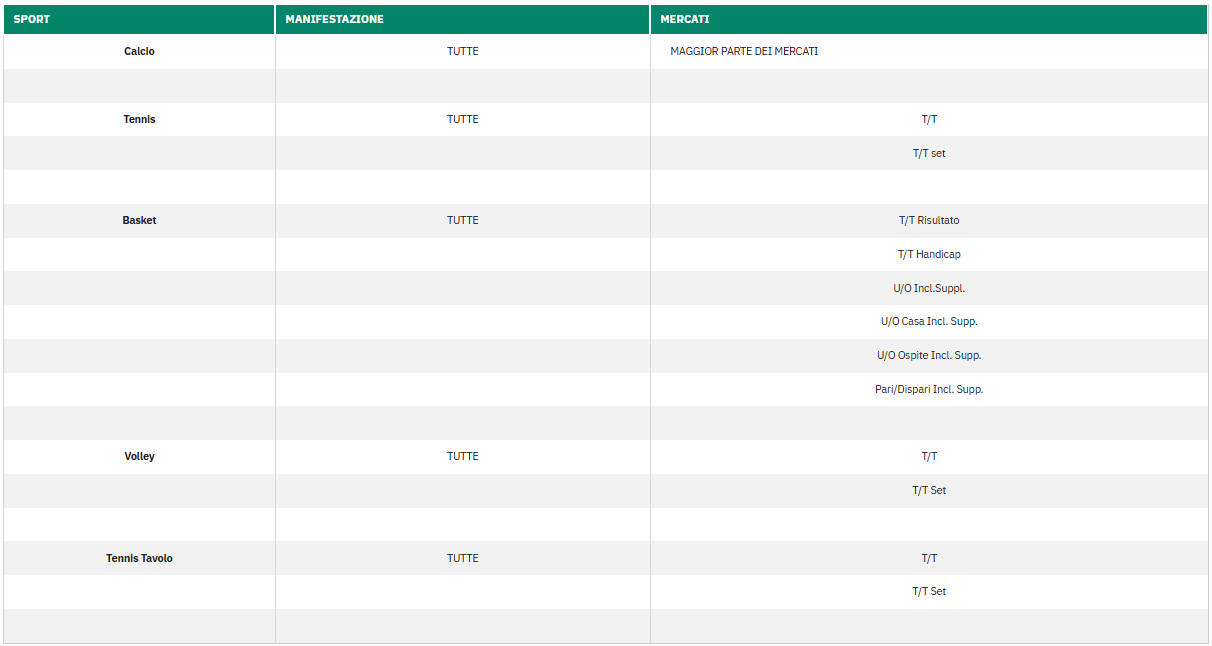Open "T/T Set" under Tennis Tavolo
Viewport: 1212px width, 646px height.
coord(929,591)
